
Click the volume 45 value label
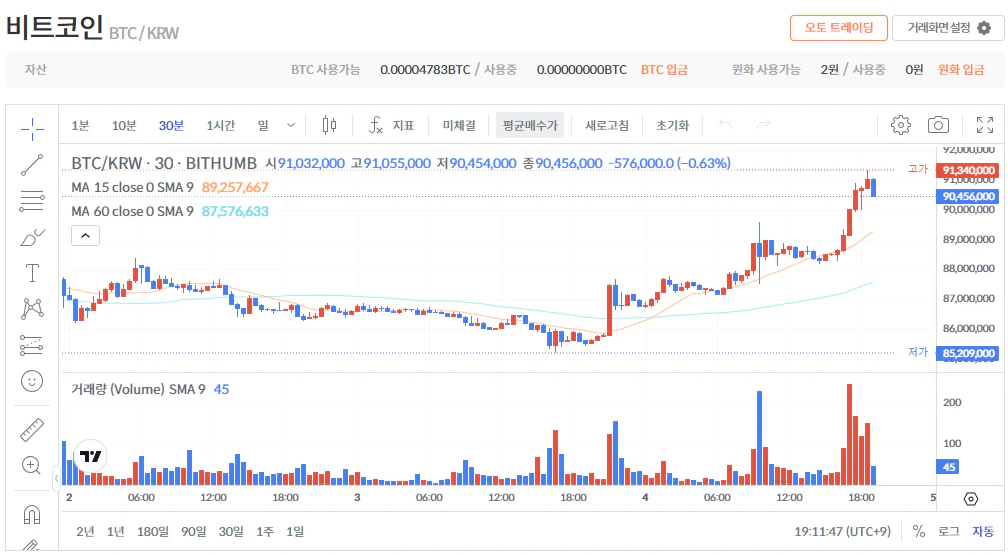click(x=949, y=467)
